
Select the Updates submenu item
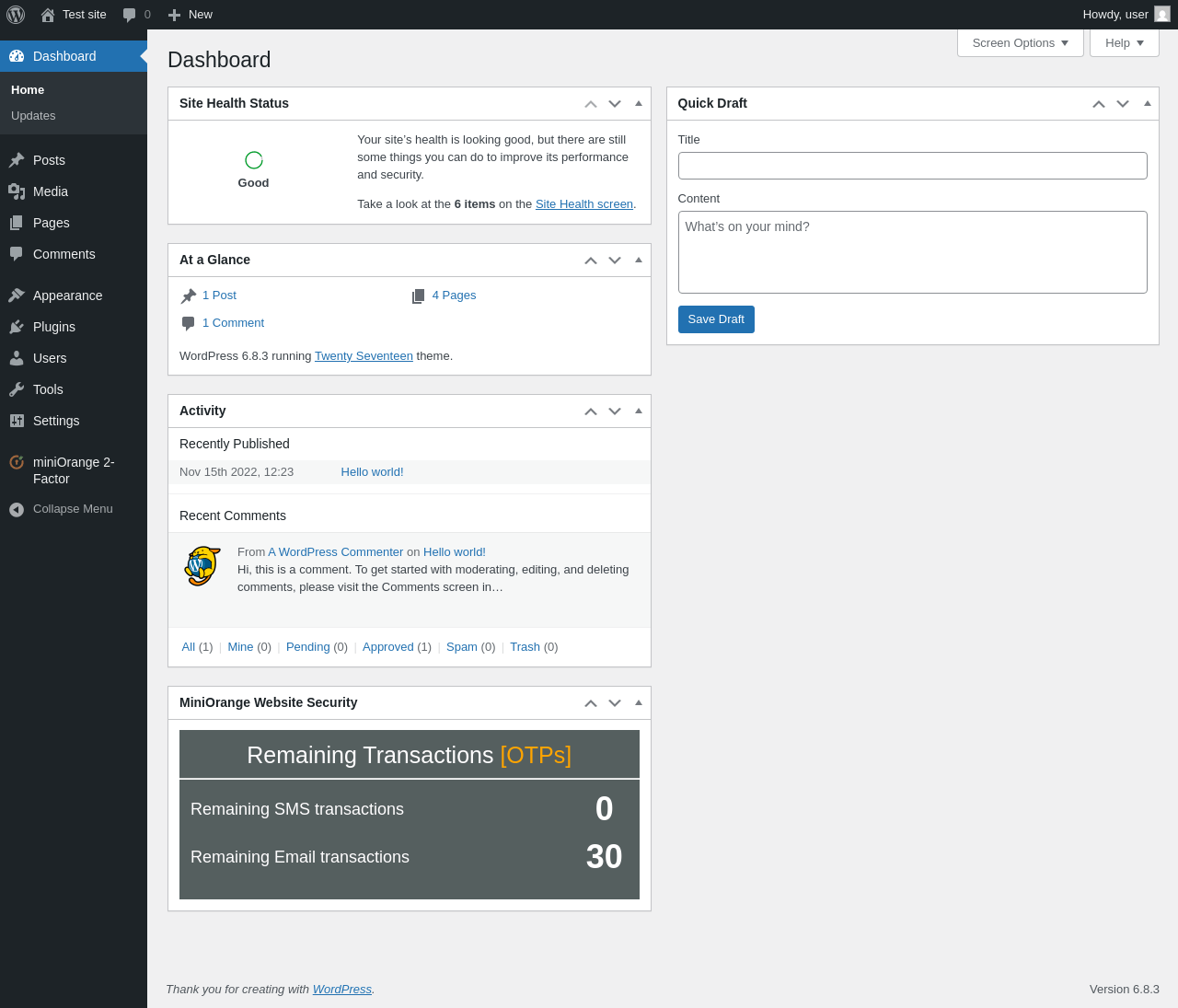click(33, 116)
